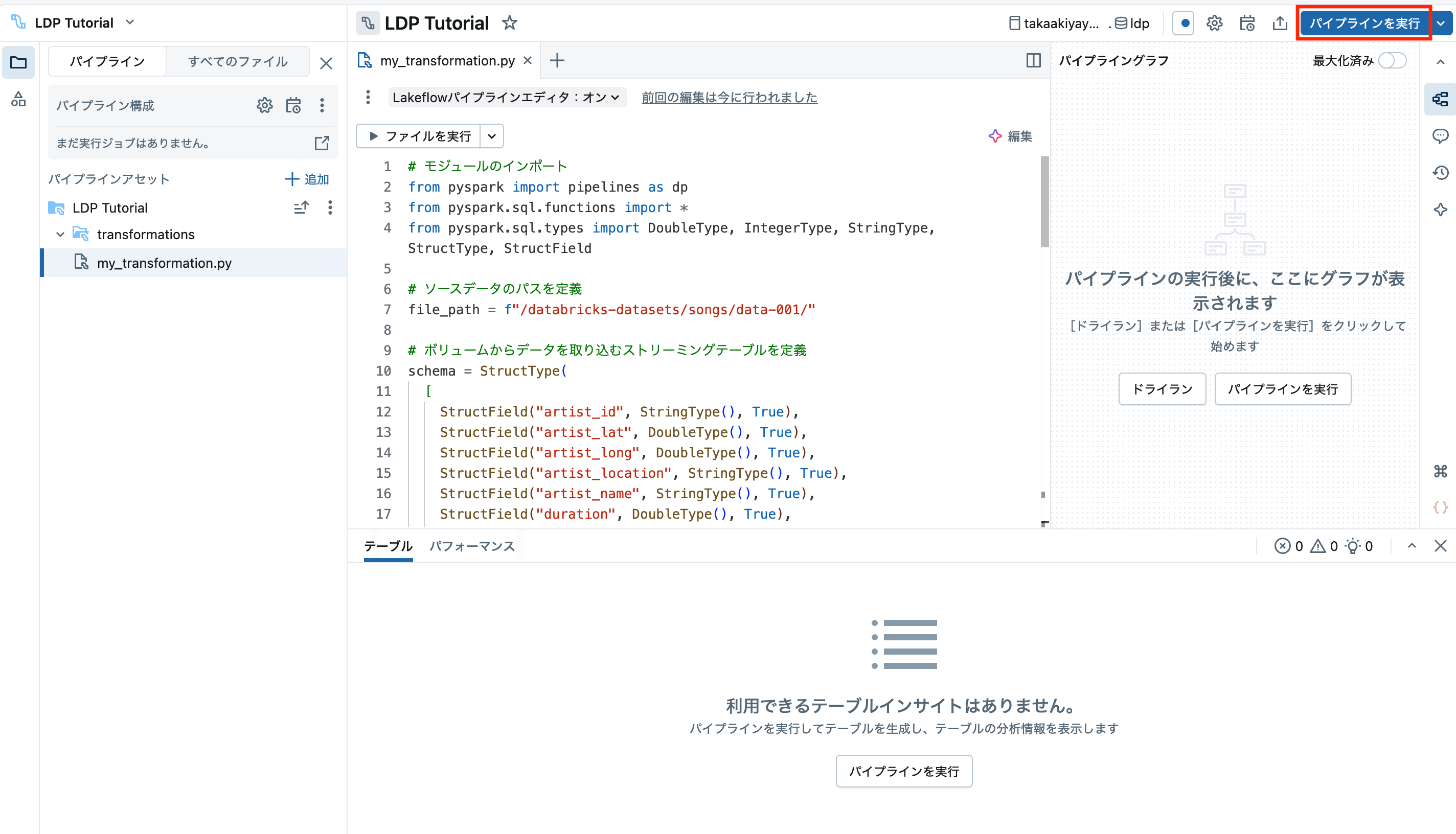Viewport: 1456px width, 834px height.
Task: Switch to the すべてのファイル tab
Action: click(238, 61)
